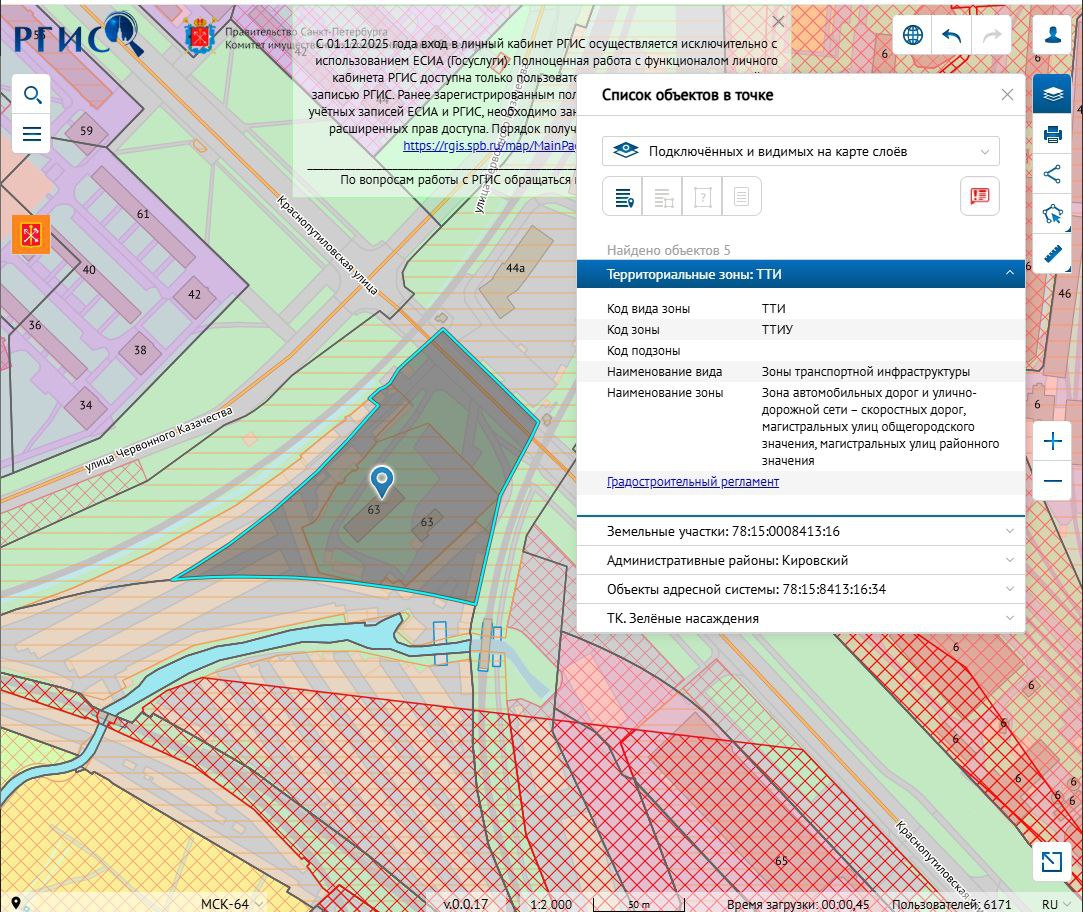Screen dimensions: 1083x912
Task: Switch to objects-in-point list view
Action: [623, 197]
